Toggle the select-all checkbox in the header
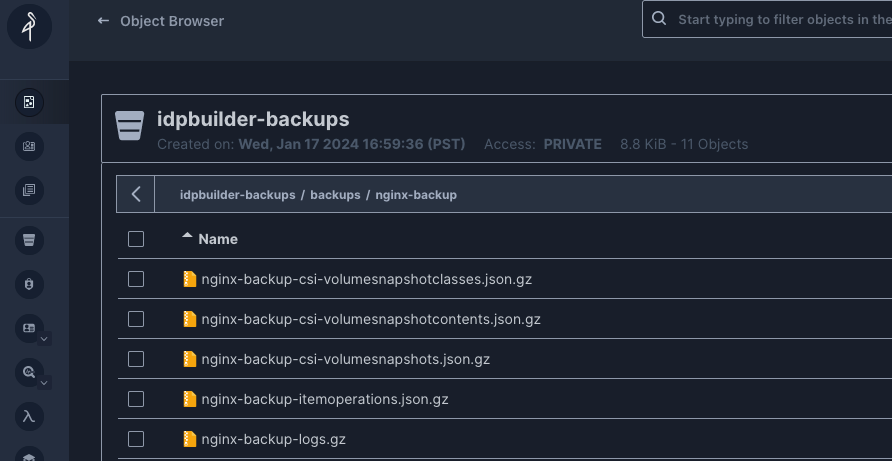The width and height of the screenshot is (892, 461). point(136,239)
